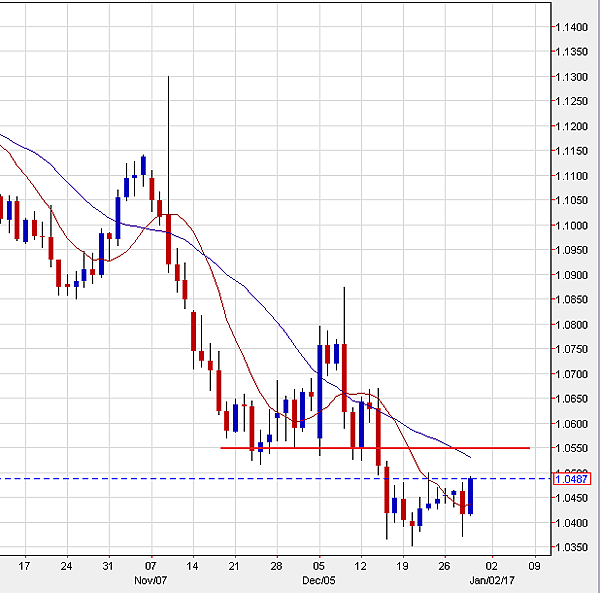Click the Jan/02/17 date label

point(492,581)
